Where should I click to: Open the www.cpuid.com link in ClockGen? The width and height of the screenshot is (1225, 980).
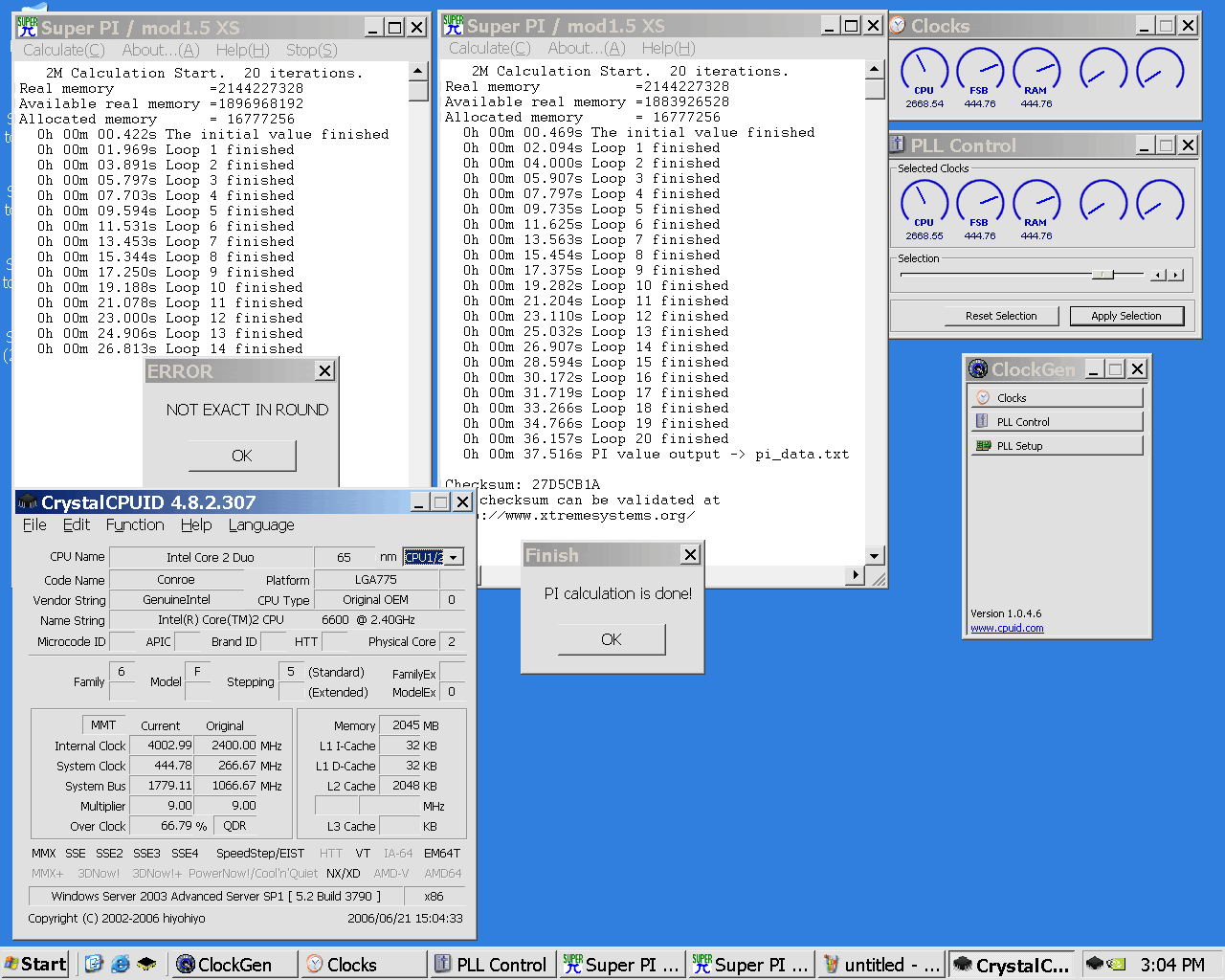[1007, 628]
